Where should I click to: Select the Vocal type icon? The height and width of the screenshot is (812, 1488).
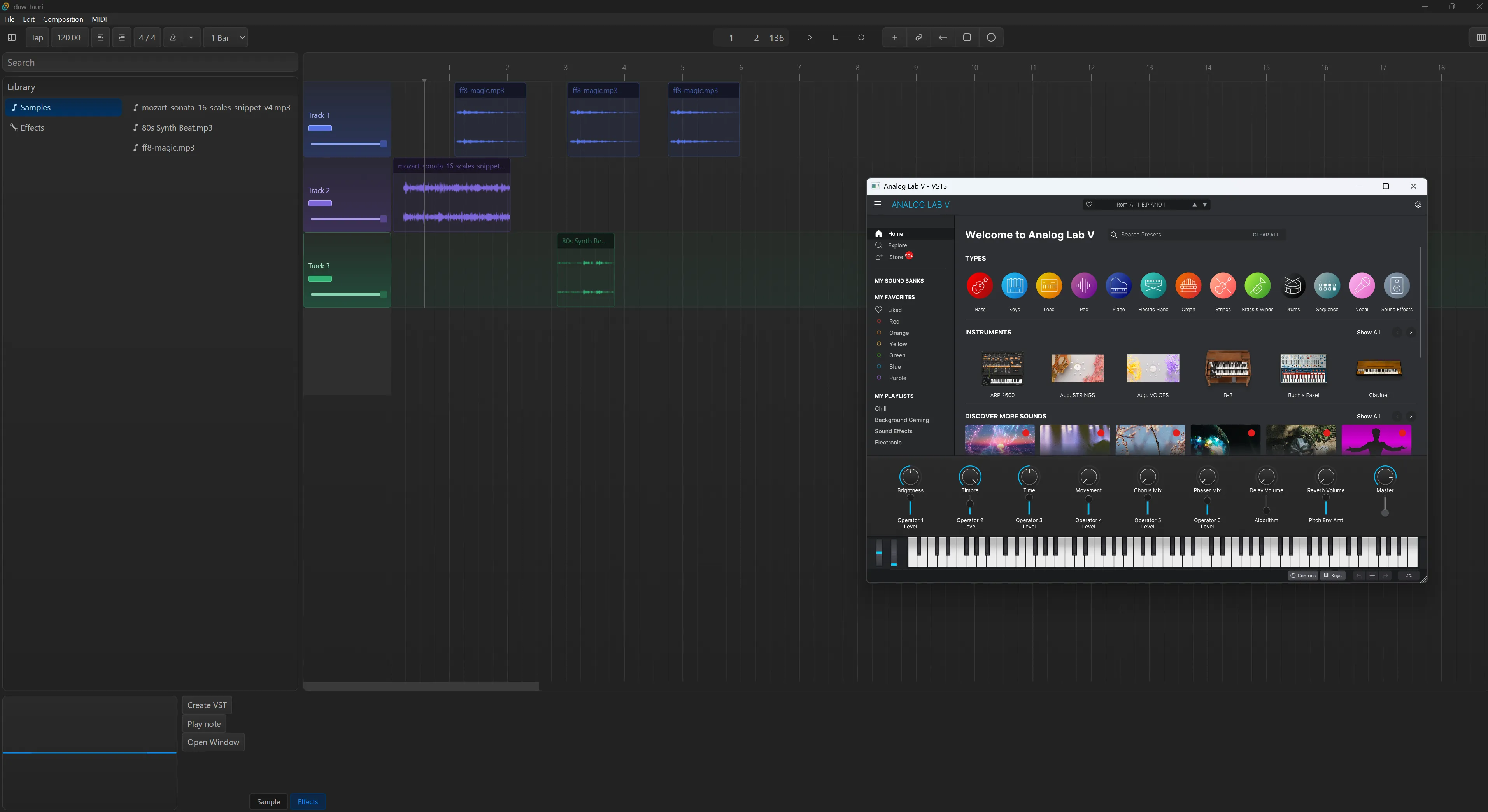point(1362,285)
